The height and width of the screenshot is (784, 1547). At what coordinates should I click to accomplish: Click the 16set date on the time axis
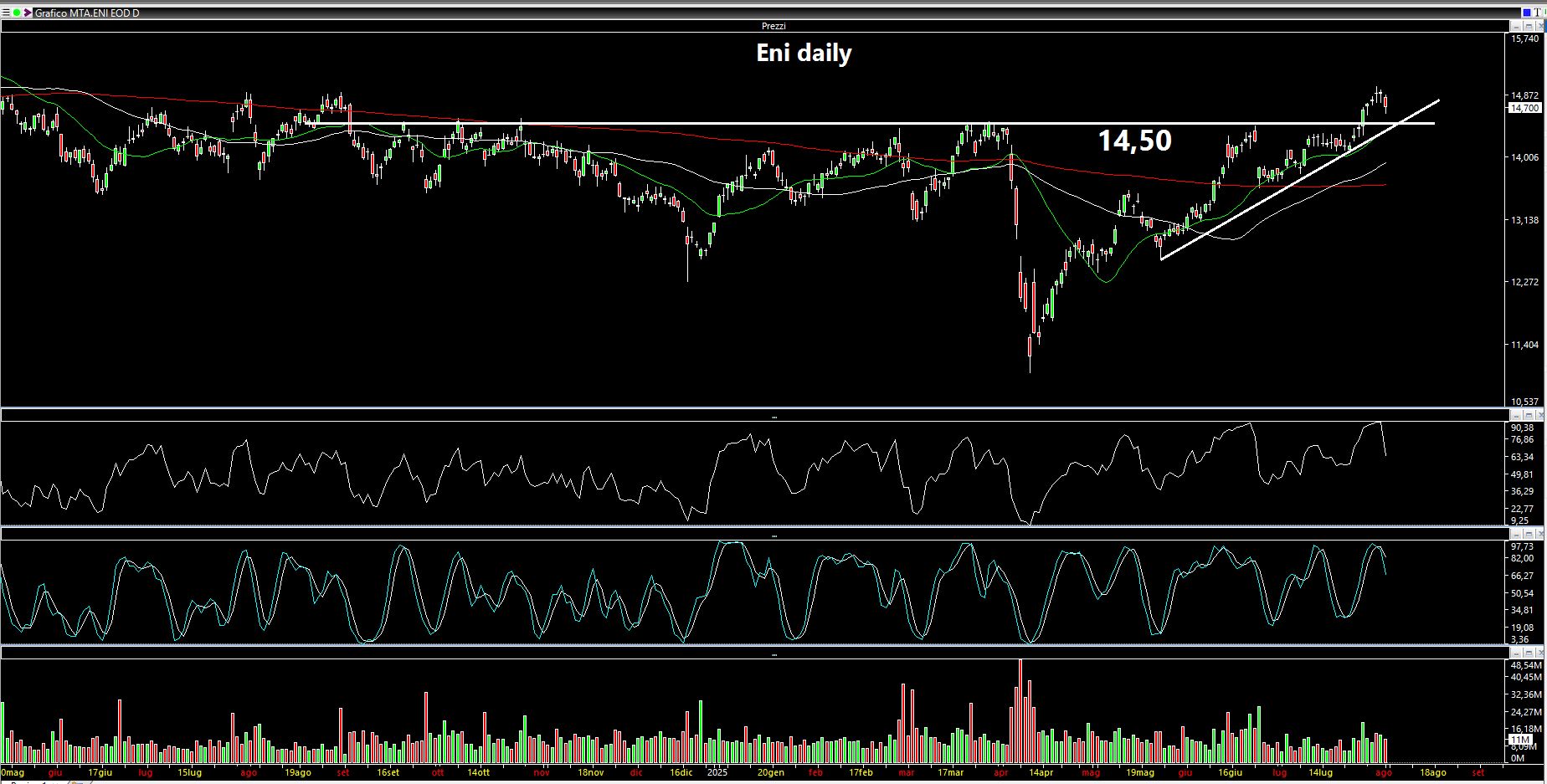388,772
